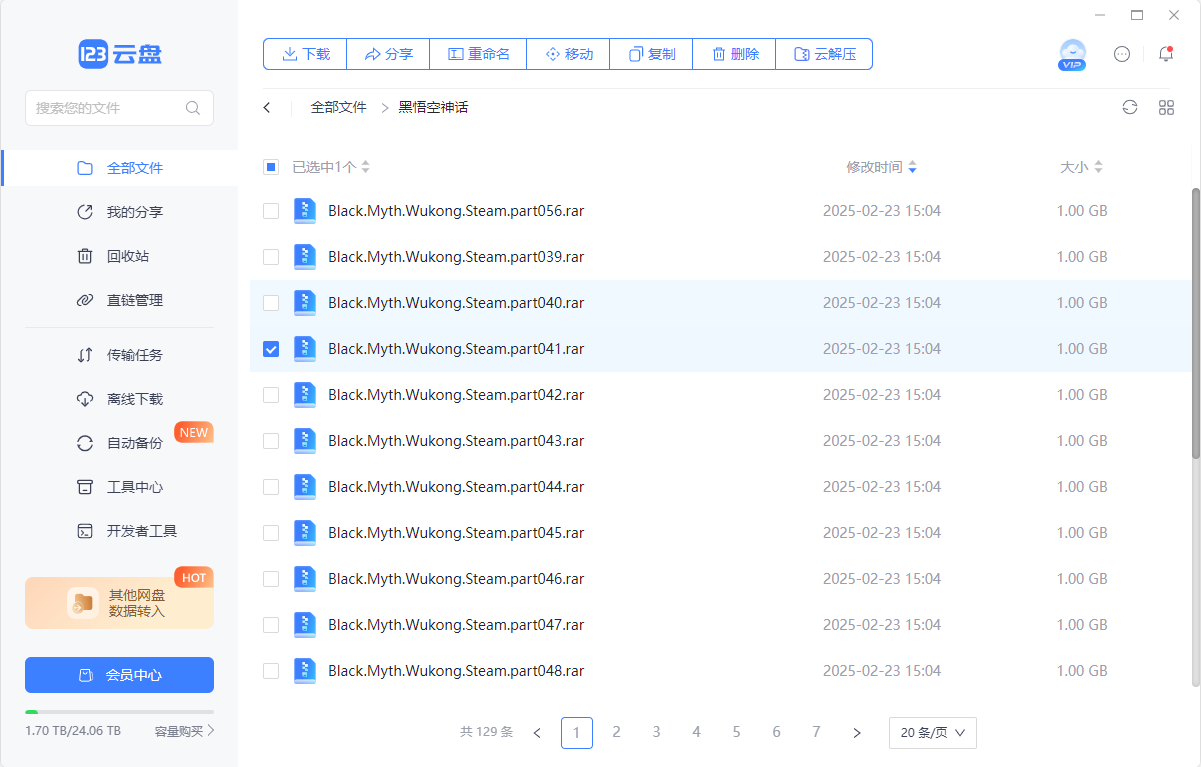Open the 会员中心 membership button

point(119,675)
